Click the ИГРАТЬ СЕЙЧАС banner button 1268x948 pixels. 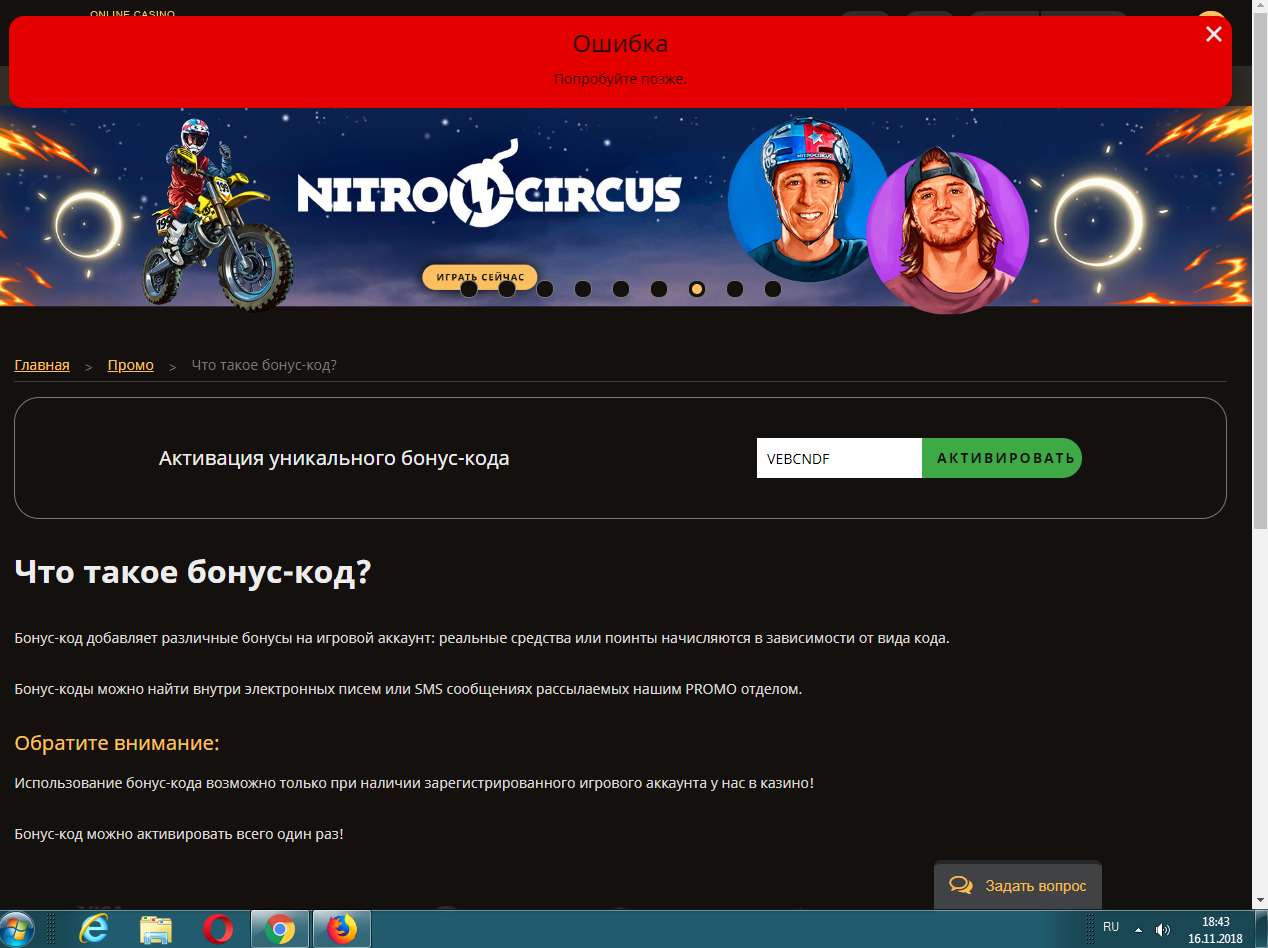[x=480, y=277]
